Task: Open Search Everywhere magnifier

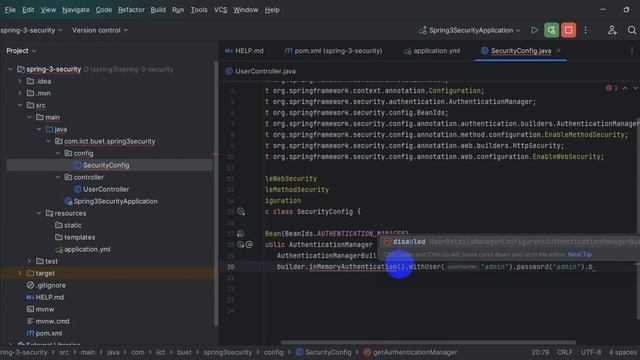Action: coord(631,30)
